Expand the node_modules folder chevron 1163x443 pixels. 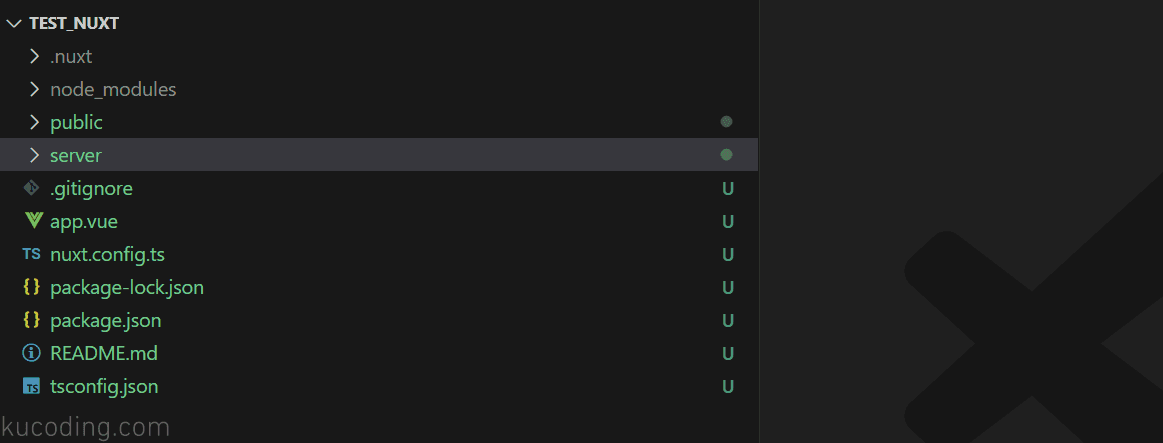point(33,90)
